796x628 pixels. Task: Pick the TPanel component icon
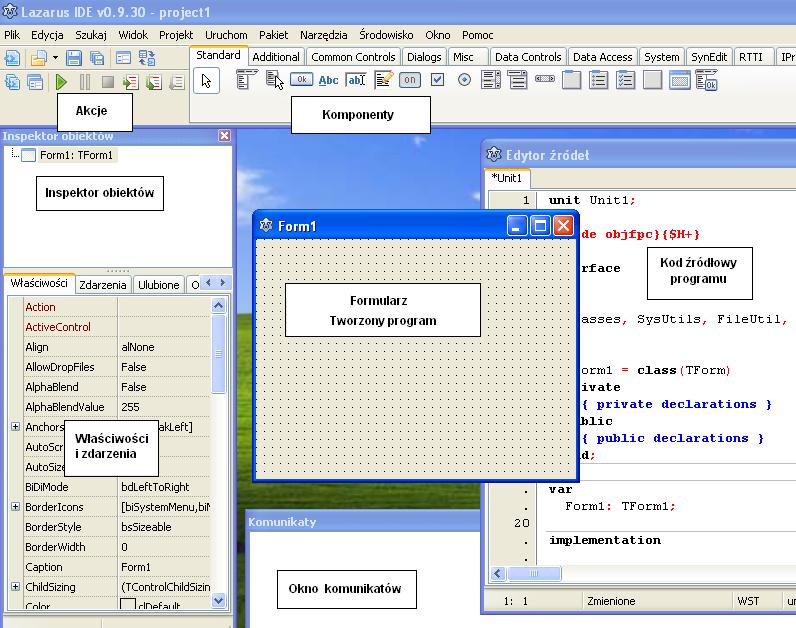click(x=652, y=80)
